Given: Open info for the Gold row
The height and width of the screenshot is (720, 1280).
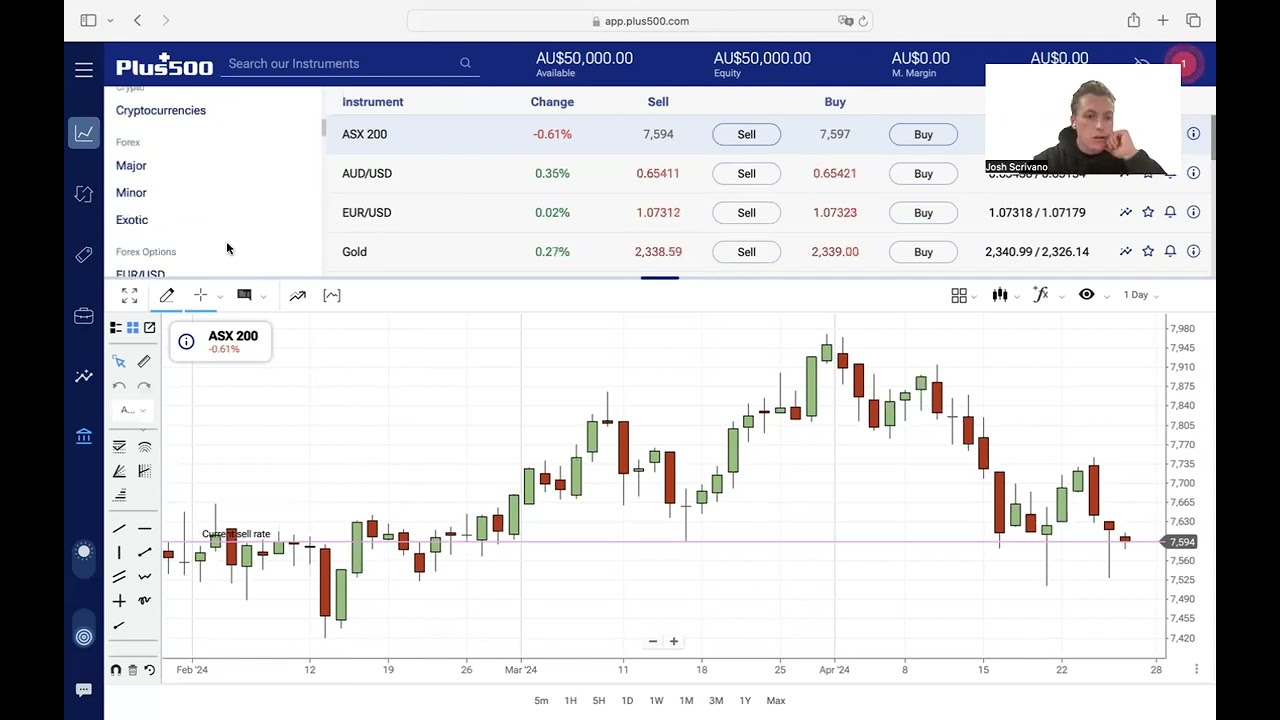Looking at the screenshot, I should pyautogui.click(x=1193, y=252).
